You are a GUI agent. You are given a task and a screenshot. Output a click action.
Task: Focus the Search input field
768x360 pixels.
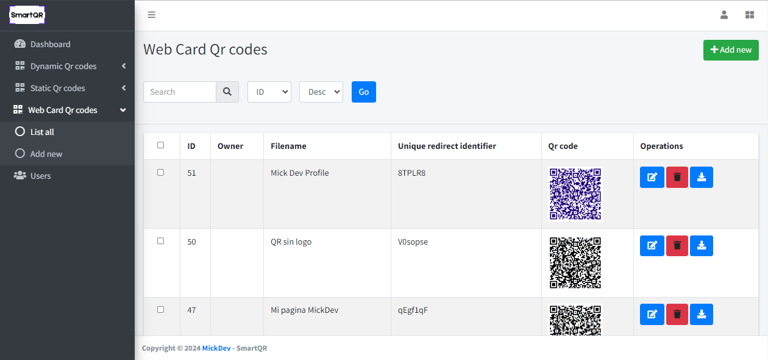click(180, 92)
